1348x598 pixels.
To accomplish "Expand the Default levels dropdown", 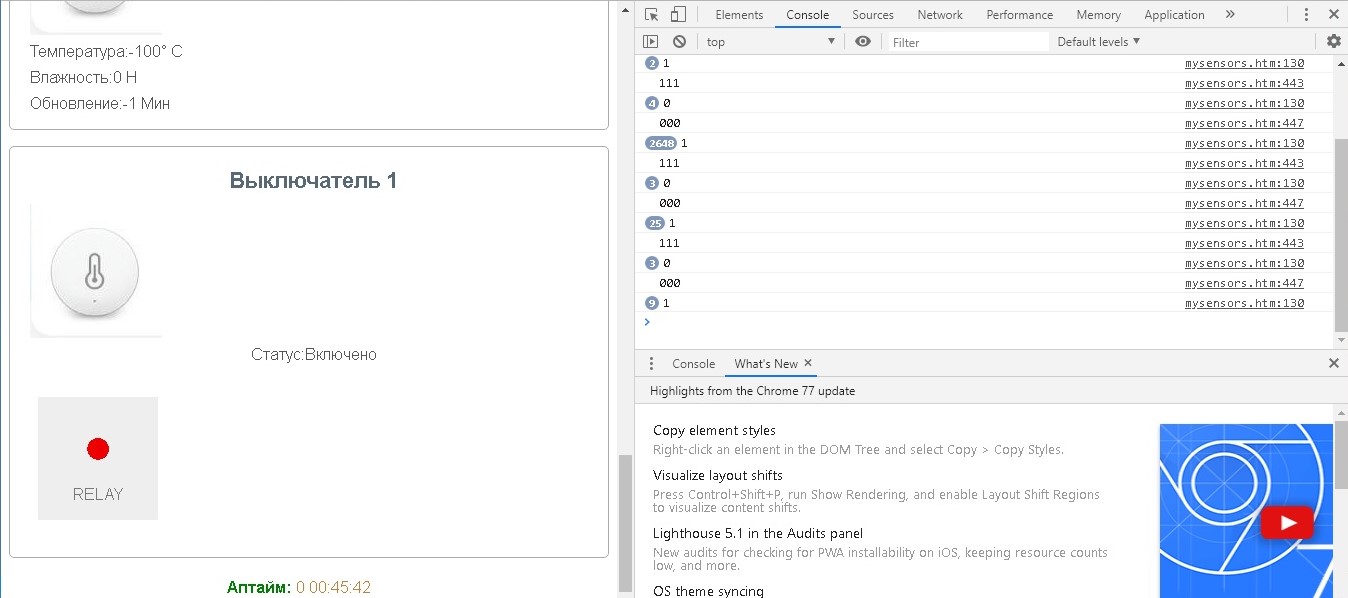I will tap(1098, 41).
